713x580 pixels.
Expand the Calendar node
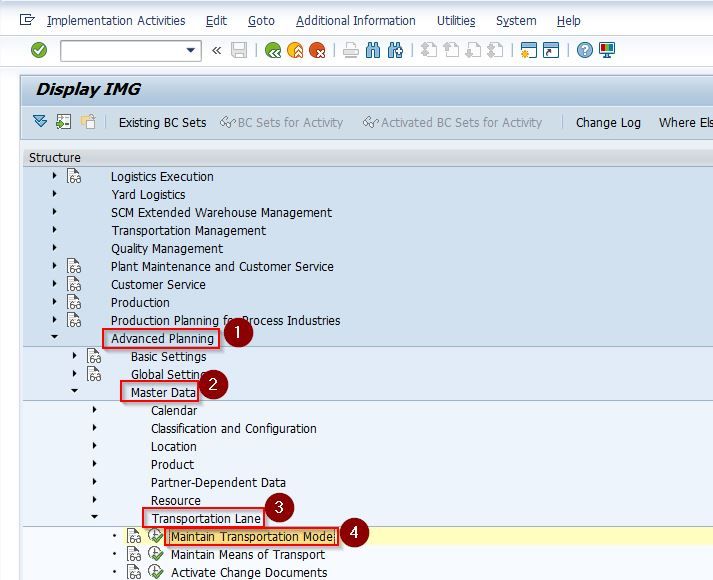(95, 410)
